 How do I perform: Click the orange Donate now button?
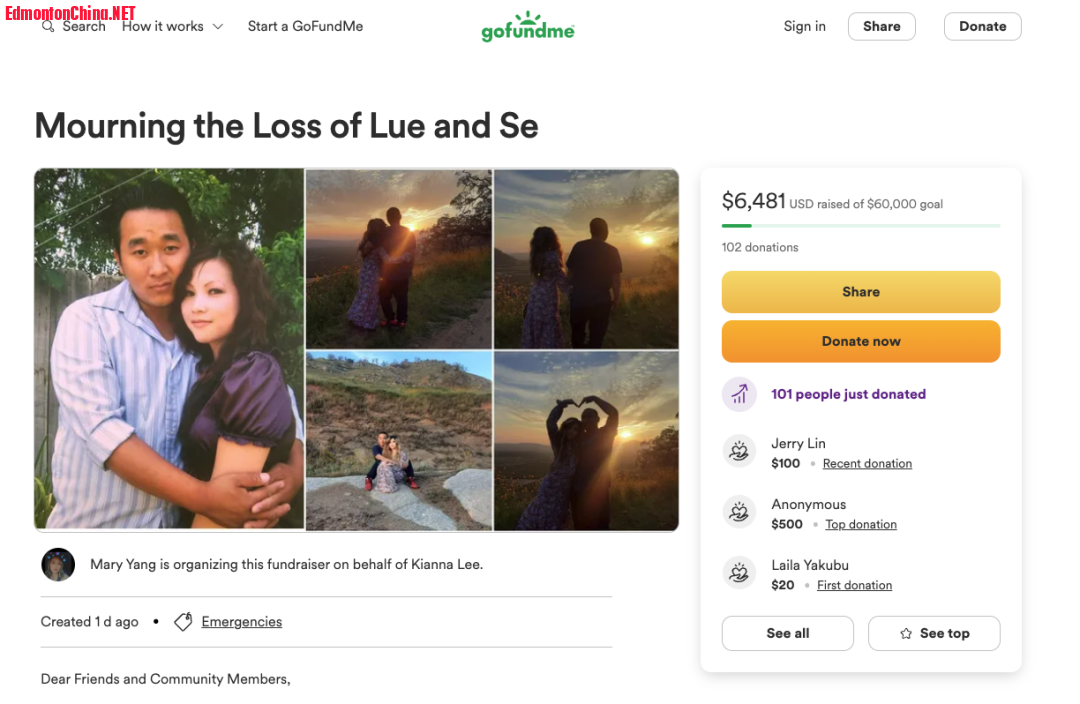[861, 342]
